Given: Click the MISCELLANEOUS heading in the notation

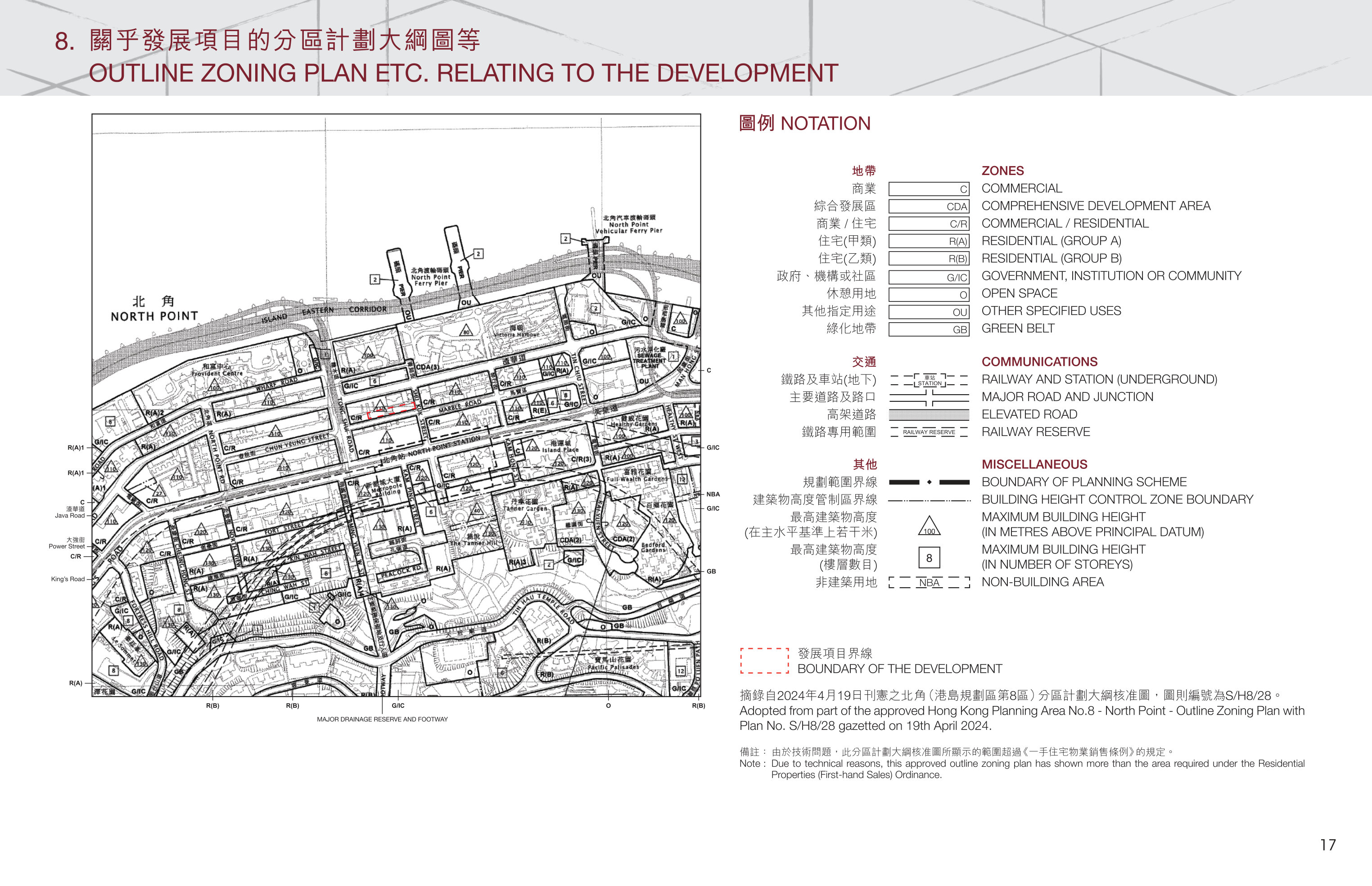Looking at the screenshot, I should (x=1034, y=464).
